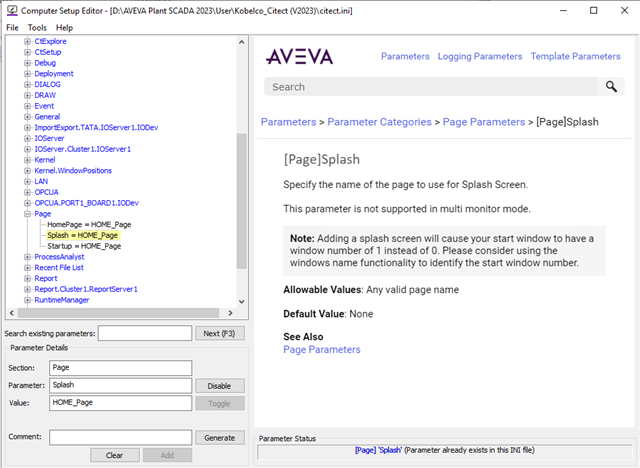Click the Disable parameter button
The height and width of the screenshot is (468, 640).
click(x=220, y=386)
